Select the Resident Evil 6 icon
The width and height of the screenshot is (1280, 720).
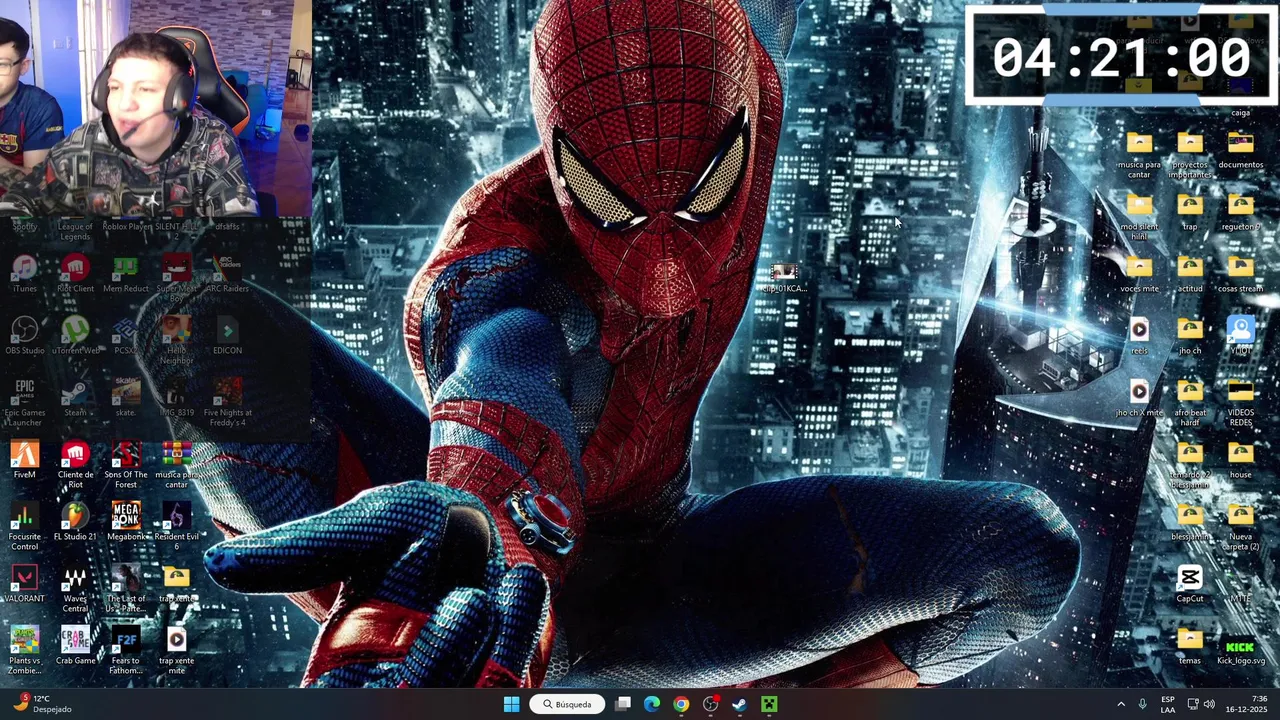[176, 527]
